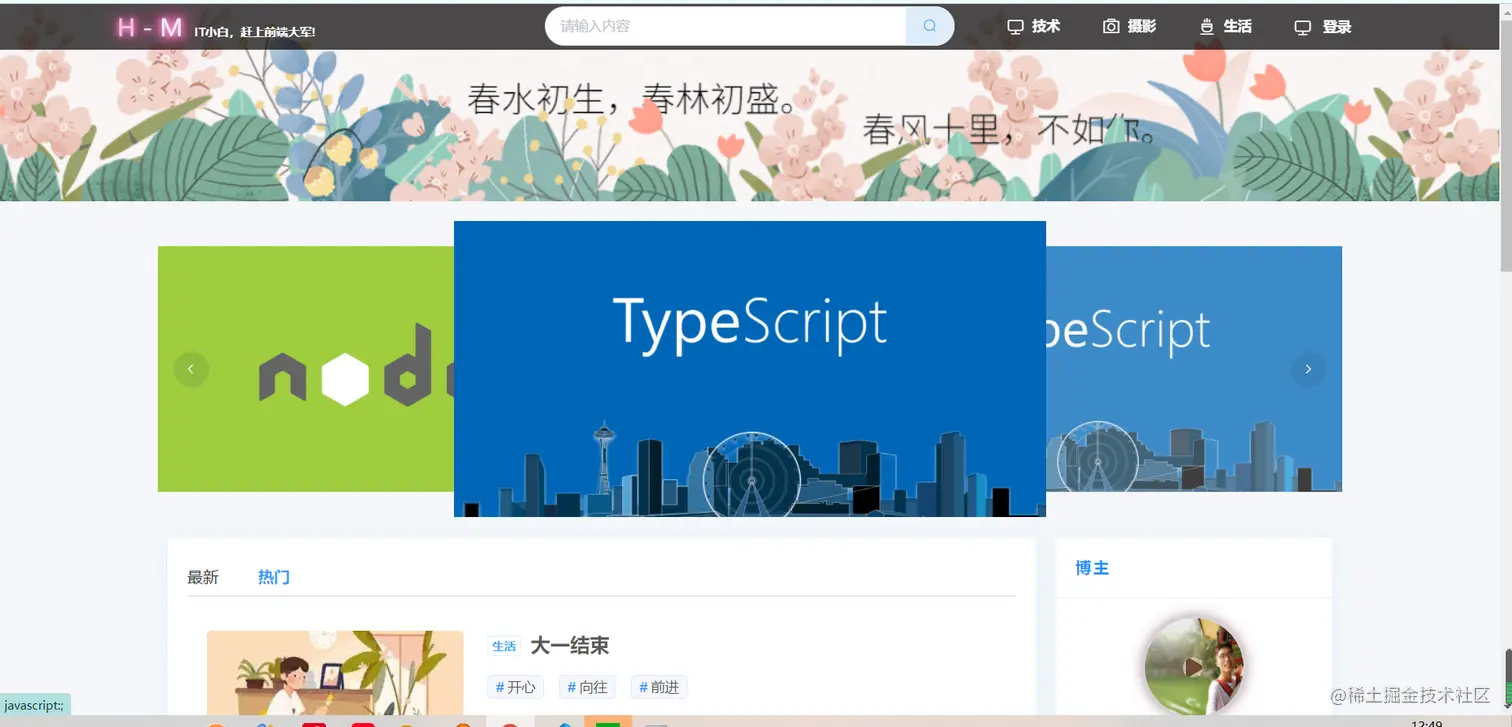
Task: Show previous carousel slide with left arrow
Action: pos(191,369)
